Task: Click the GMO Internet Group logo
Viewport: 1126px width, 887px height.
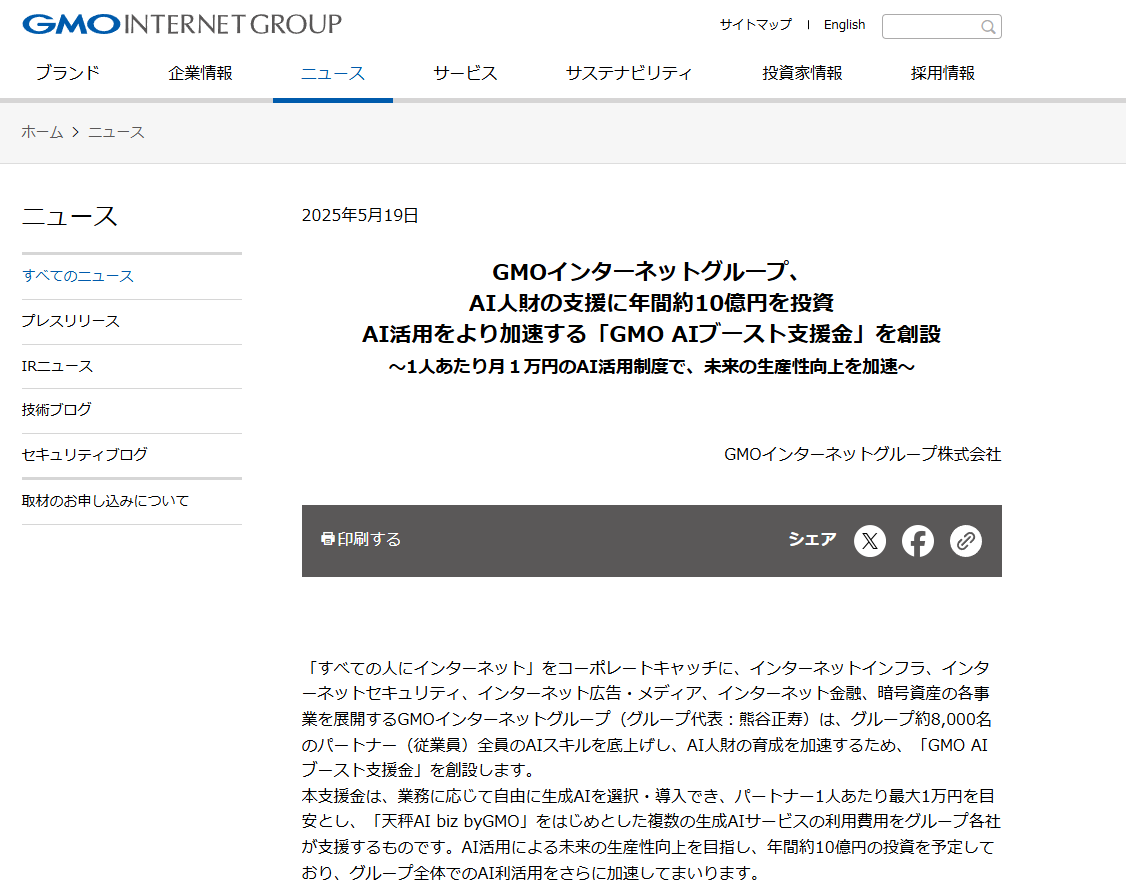Action: [182, 24]
